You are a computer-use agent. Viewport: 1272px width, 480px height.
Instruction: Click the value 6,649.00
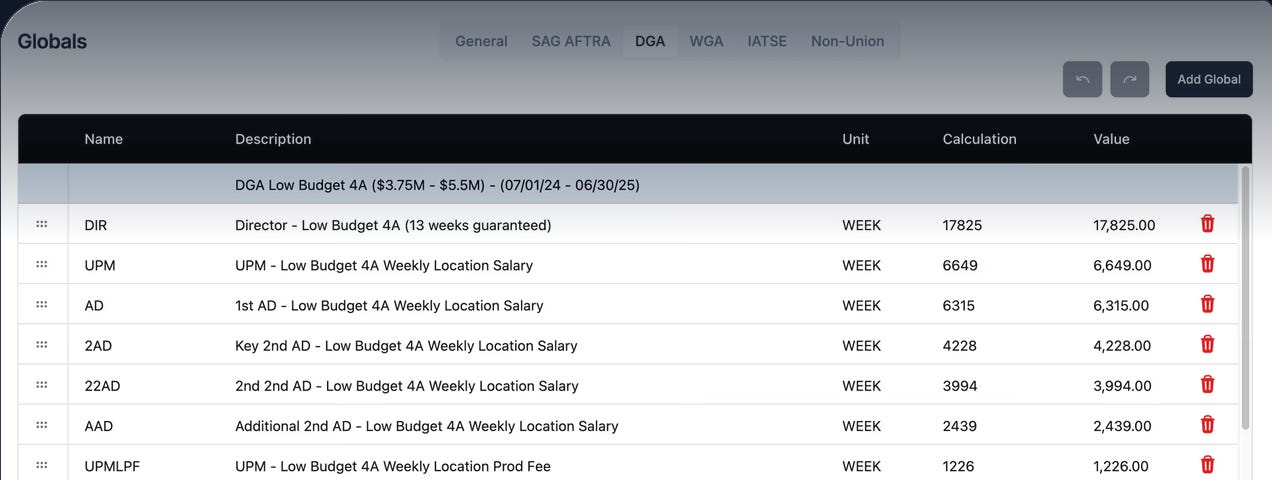tap(1122, 265)
